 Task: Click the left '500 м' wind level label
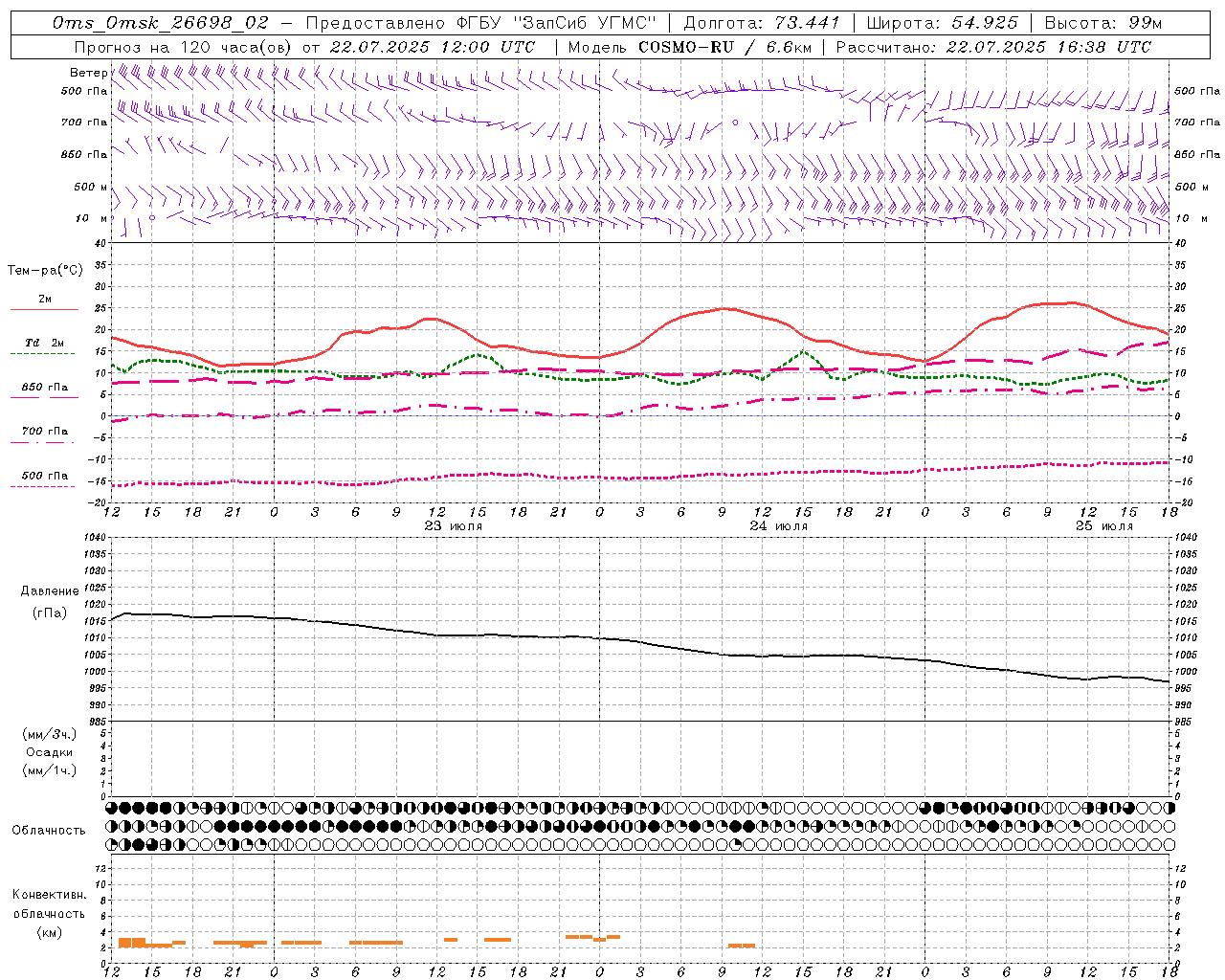click(91, 187)
